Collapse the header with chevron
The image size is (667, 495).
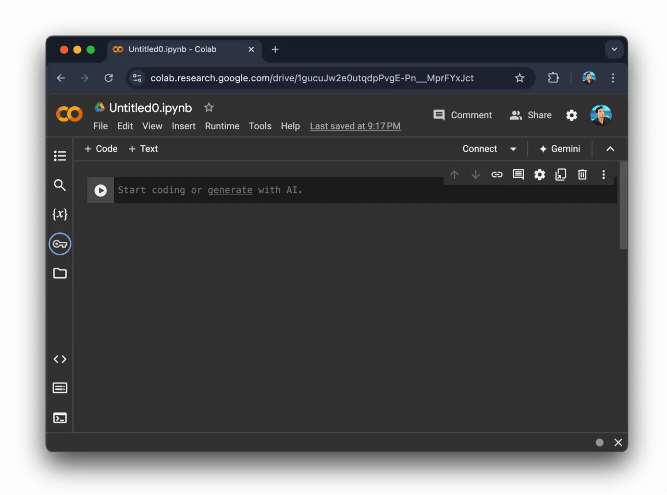click(610, 149)
